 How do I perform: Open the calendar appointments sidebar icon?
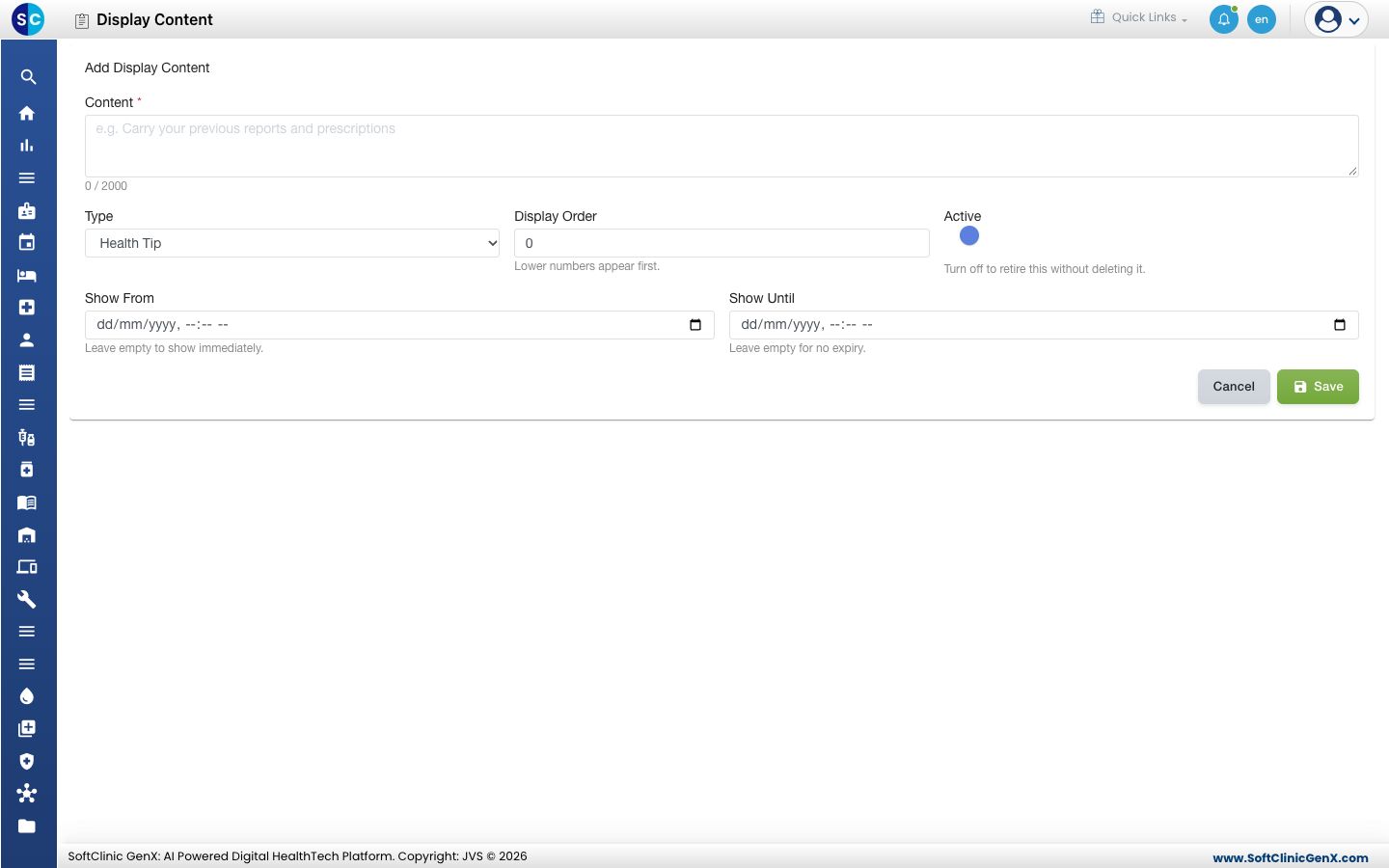coord(27,242)
